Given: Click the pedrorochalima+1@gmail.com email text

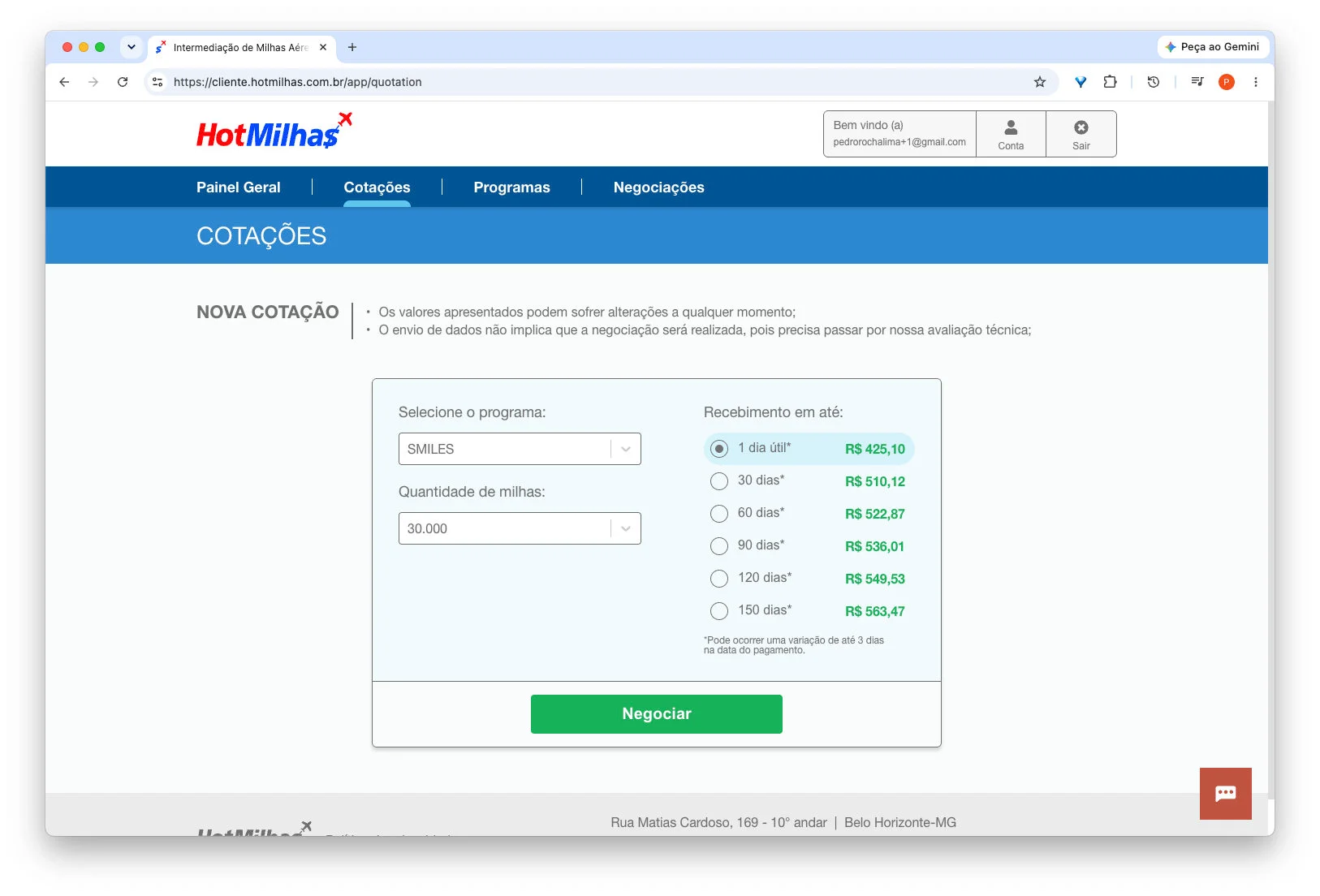Looking at the screenshot, I should pyautogui.click(x=899, y=142).
